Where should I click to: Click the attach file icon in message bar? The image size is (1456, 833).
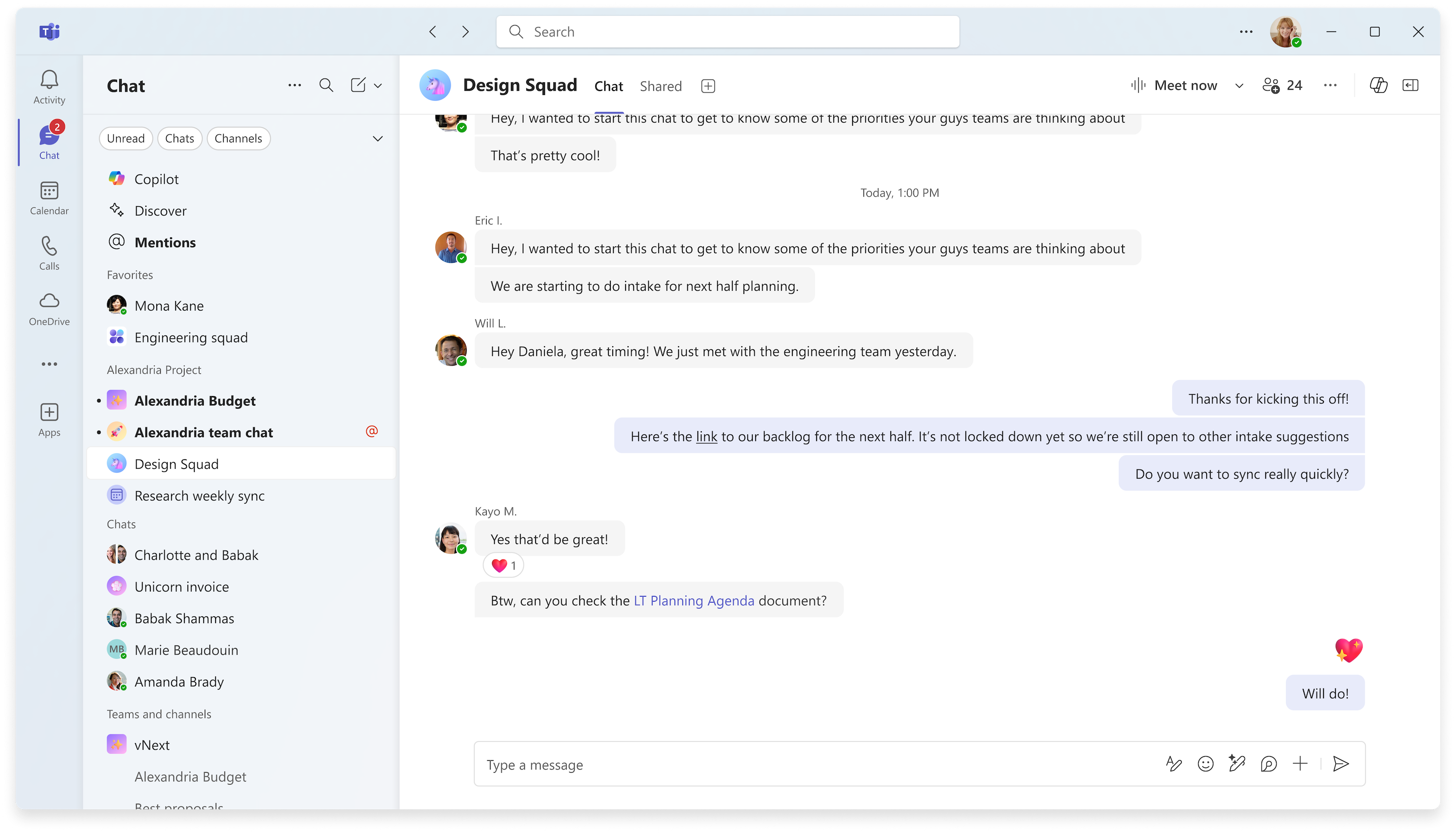(1300, 764)
